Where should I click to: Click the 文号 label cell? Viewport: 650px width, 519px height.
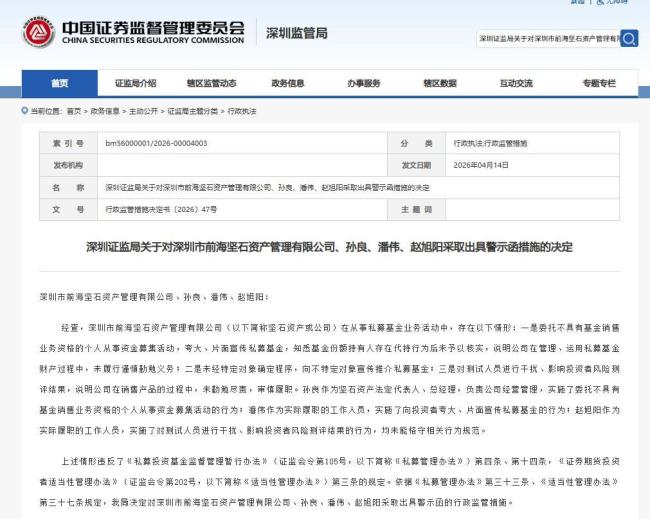click(x=68, y=209)
